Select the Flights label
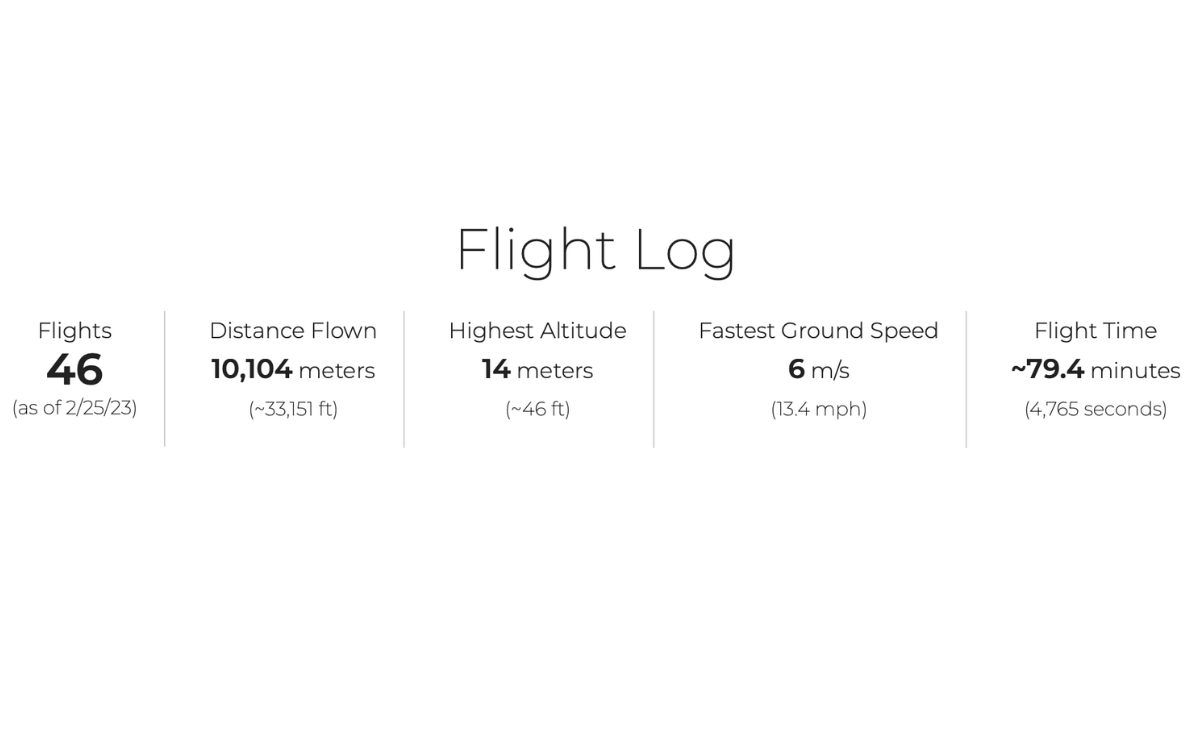This screenshot has width=1200, height=735. point(75,331)
